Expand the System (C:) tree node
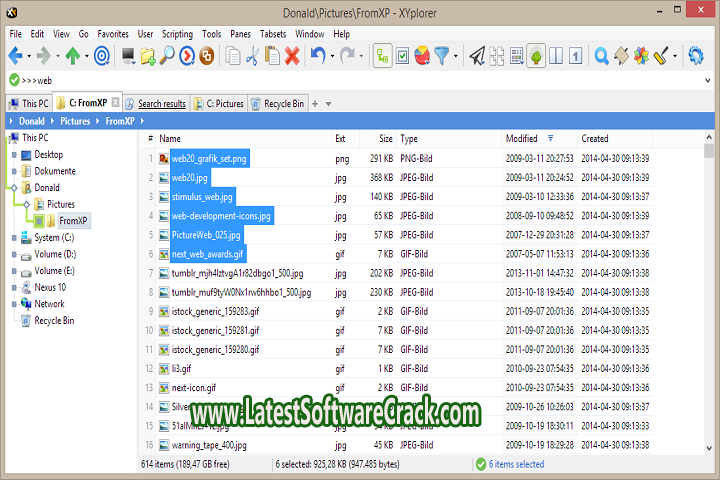 [x=13, y=237]
